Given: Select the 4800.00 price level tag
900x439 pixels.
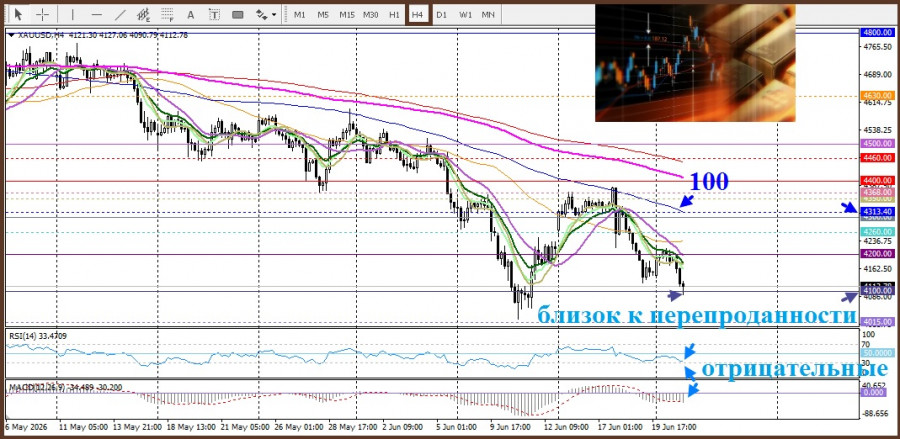Looking at the screenshot, I should click(877, 33).
